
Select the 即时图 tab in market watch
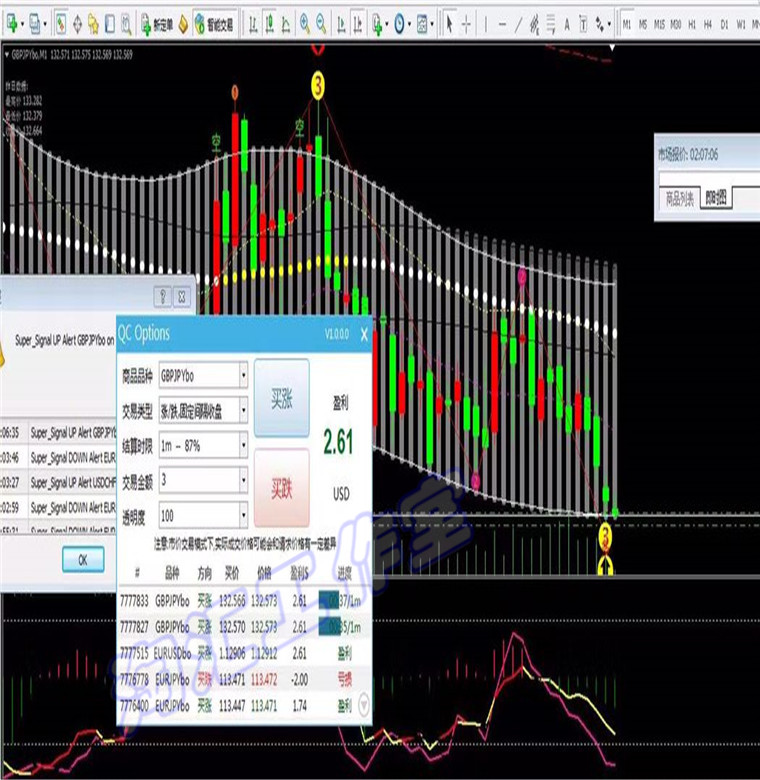[x=716, y=198]
